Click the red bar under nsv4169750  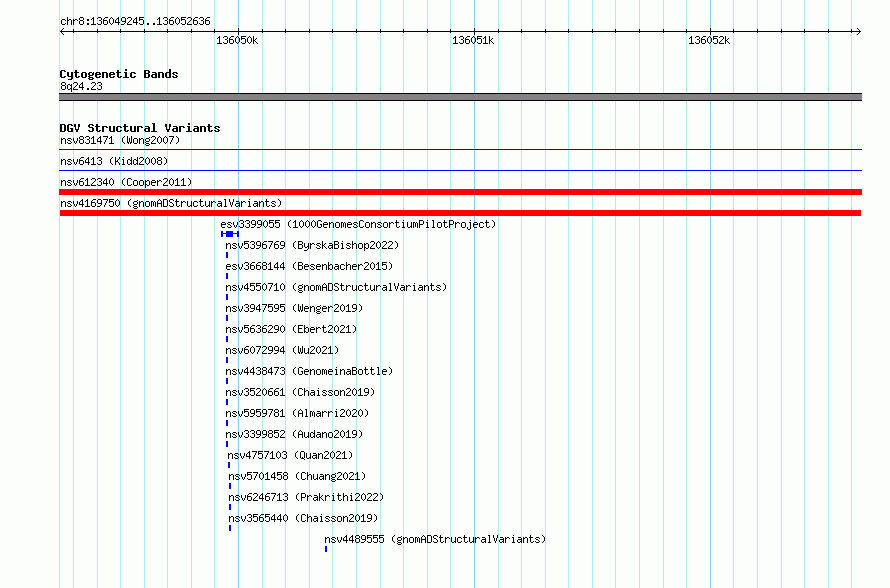coord(460,213)
